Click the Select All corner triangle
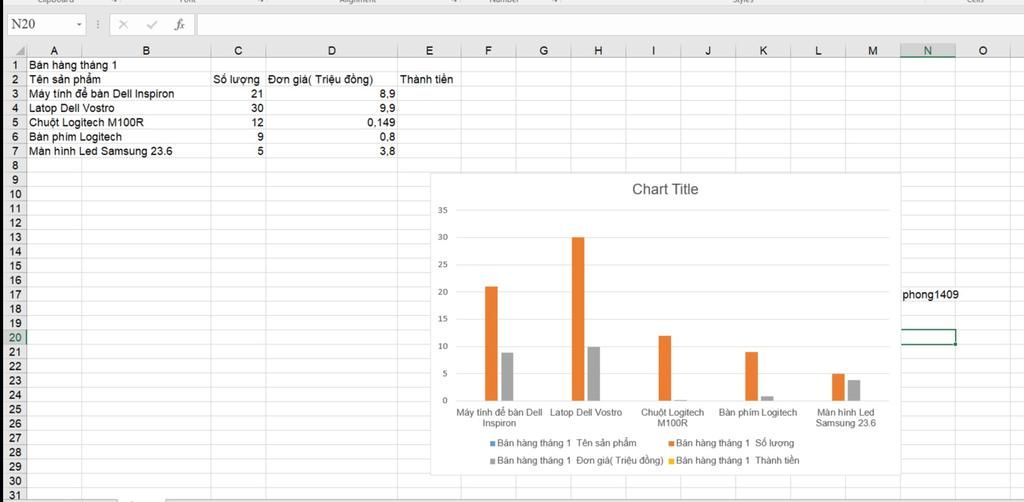The width and height of the screenshot is (1024, 502). [20, 51]
